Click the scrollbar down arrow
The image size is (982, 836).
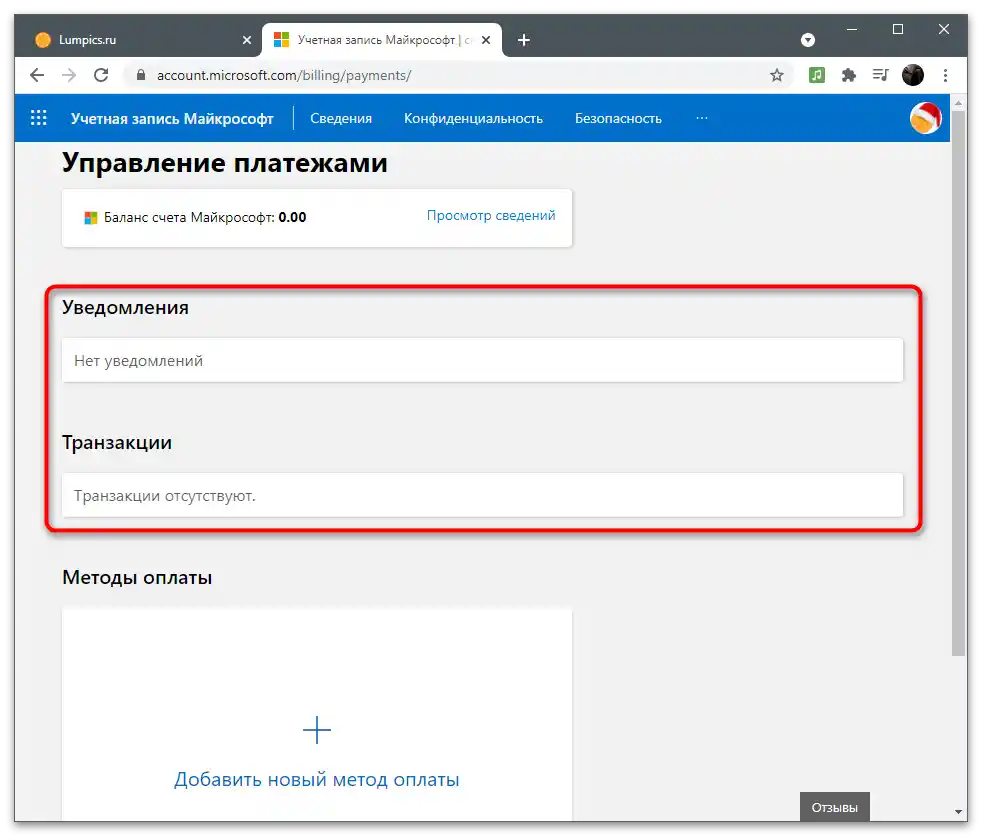958,812
